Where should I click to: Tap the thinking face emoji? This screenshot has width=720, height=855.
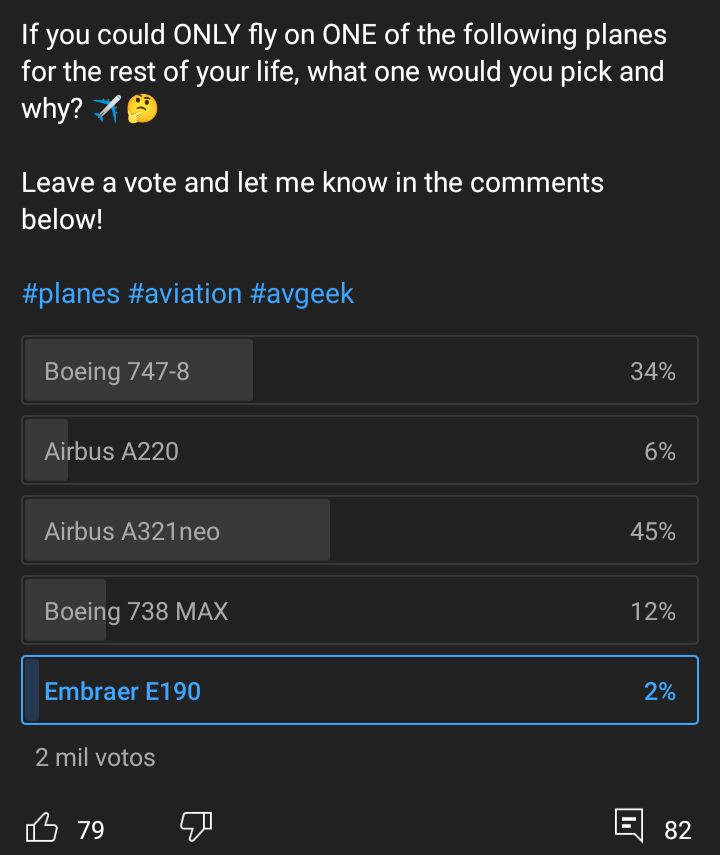click(143, 109)
